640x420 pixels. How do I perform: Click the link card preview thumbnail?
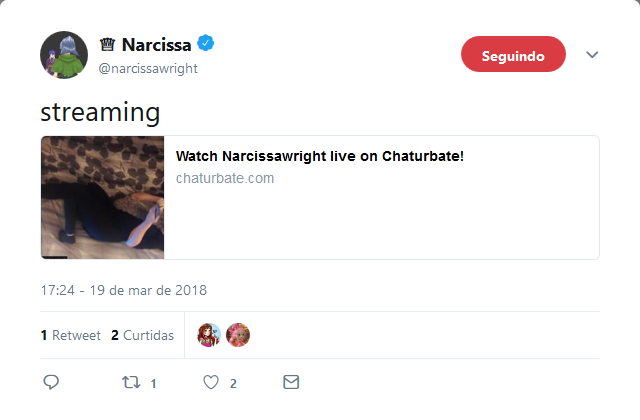pos(102,198)
